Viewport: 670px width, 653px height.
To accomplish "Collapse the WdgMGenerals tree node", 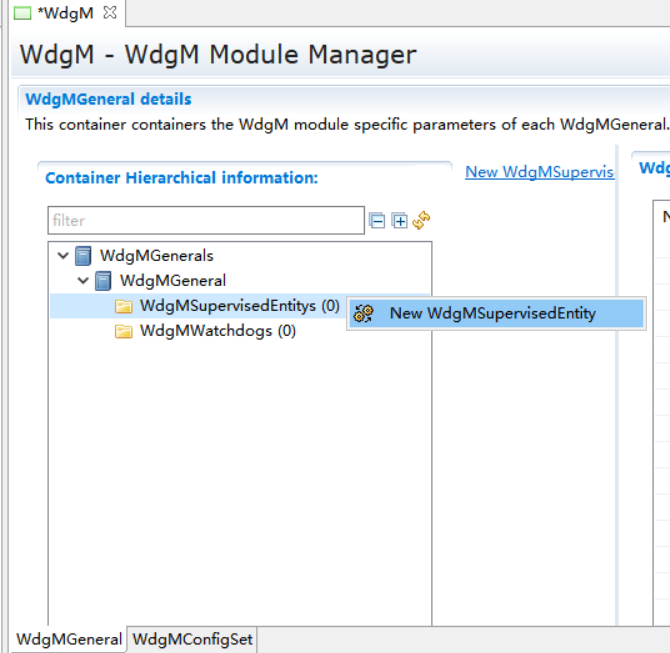I will (x=64, y=255).
